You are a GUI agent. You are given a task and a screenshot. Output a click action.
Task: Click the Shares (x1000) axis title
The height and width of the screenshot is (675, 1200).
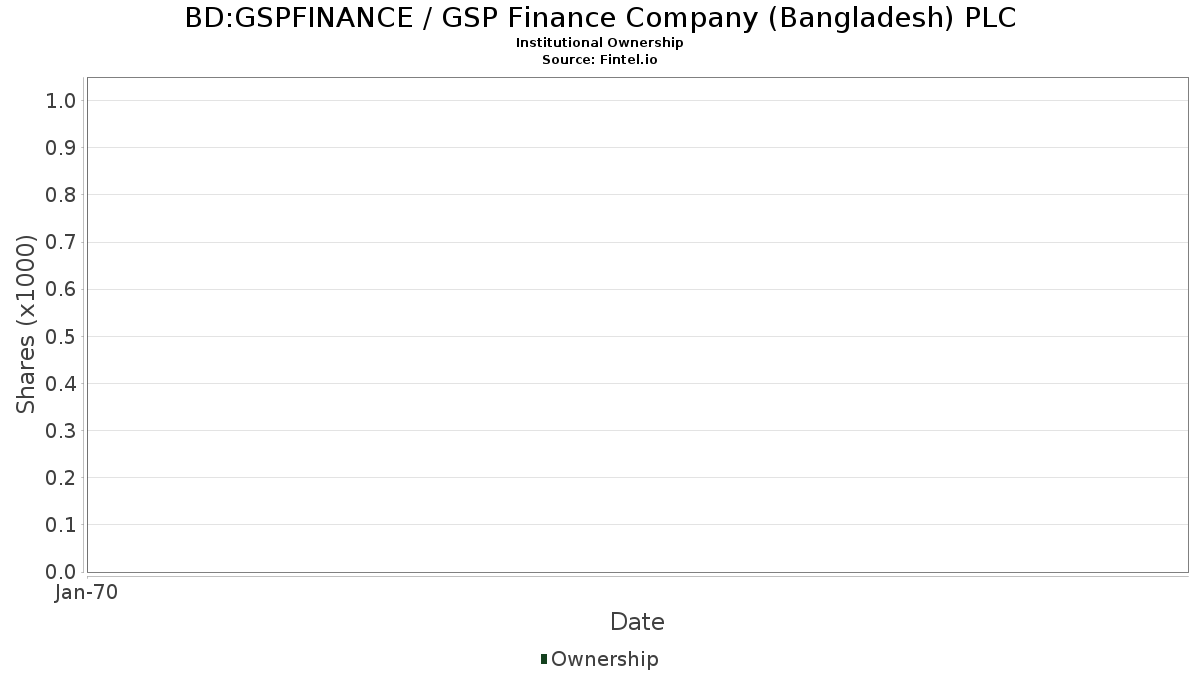coord(26,324)
